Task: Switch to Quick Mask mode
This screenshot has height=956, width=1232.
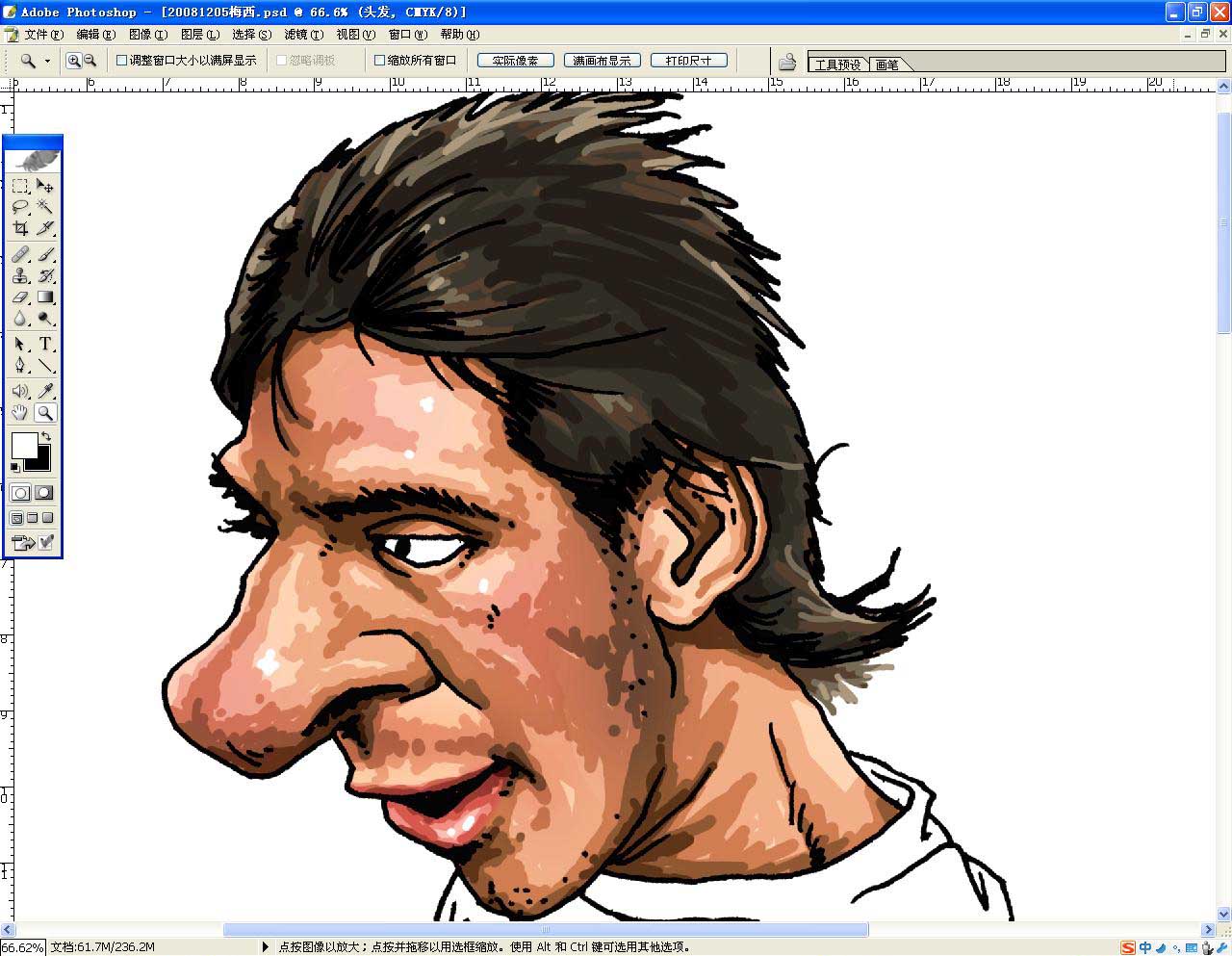Action: click(44, 493)
